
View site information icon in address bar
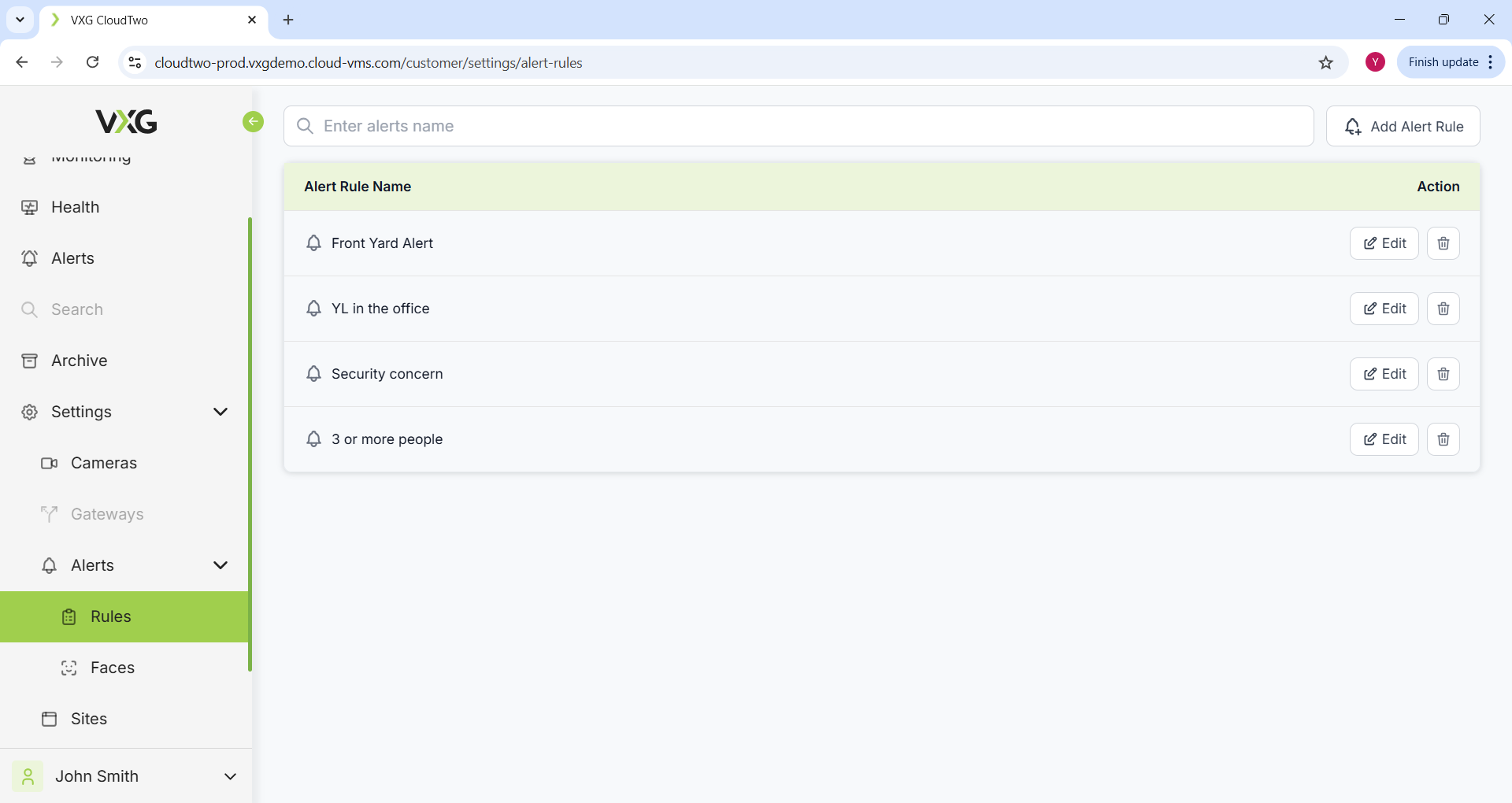click(x=135, y=62)
